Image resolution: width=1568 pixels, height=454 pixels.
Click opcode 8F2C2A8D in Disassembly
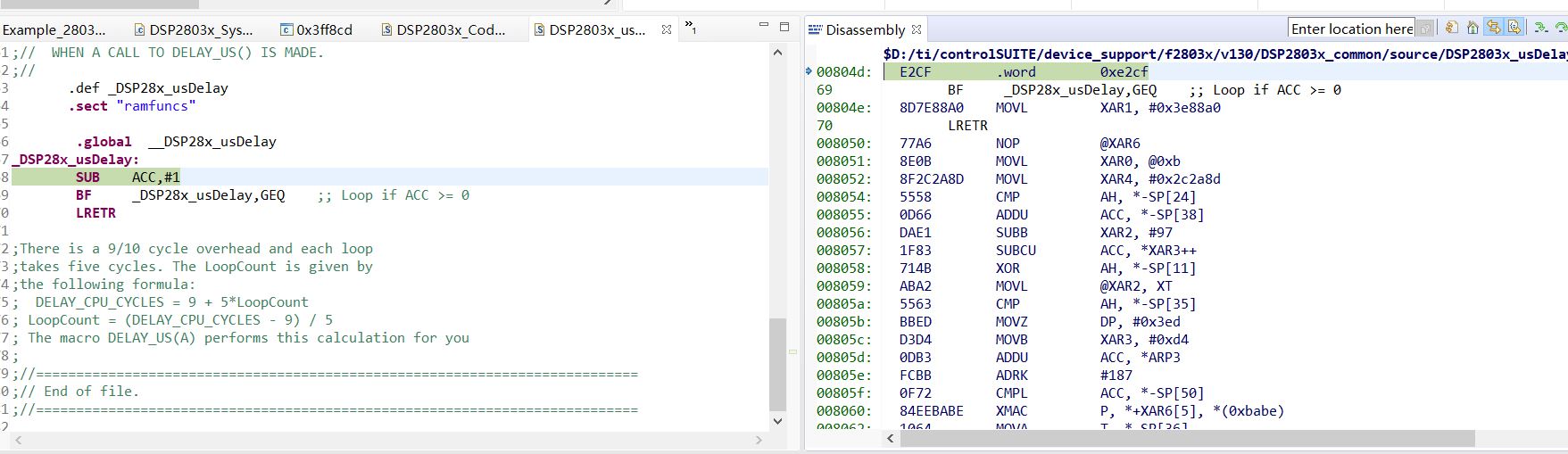[x=932, y=179]
